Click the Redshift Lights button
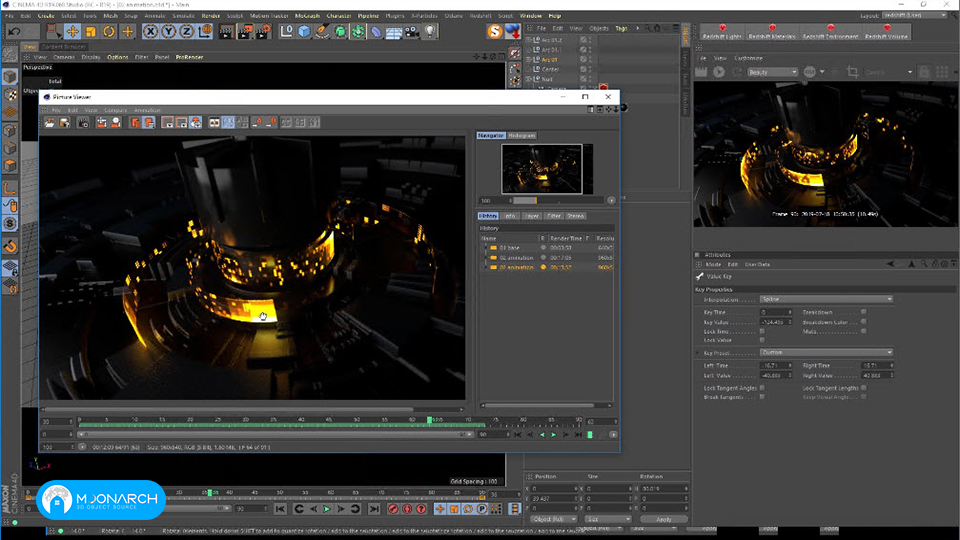This screenshot has height=540, width=960. click(722, 32)
